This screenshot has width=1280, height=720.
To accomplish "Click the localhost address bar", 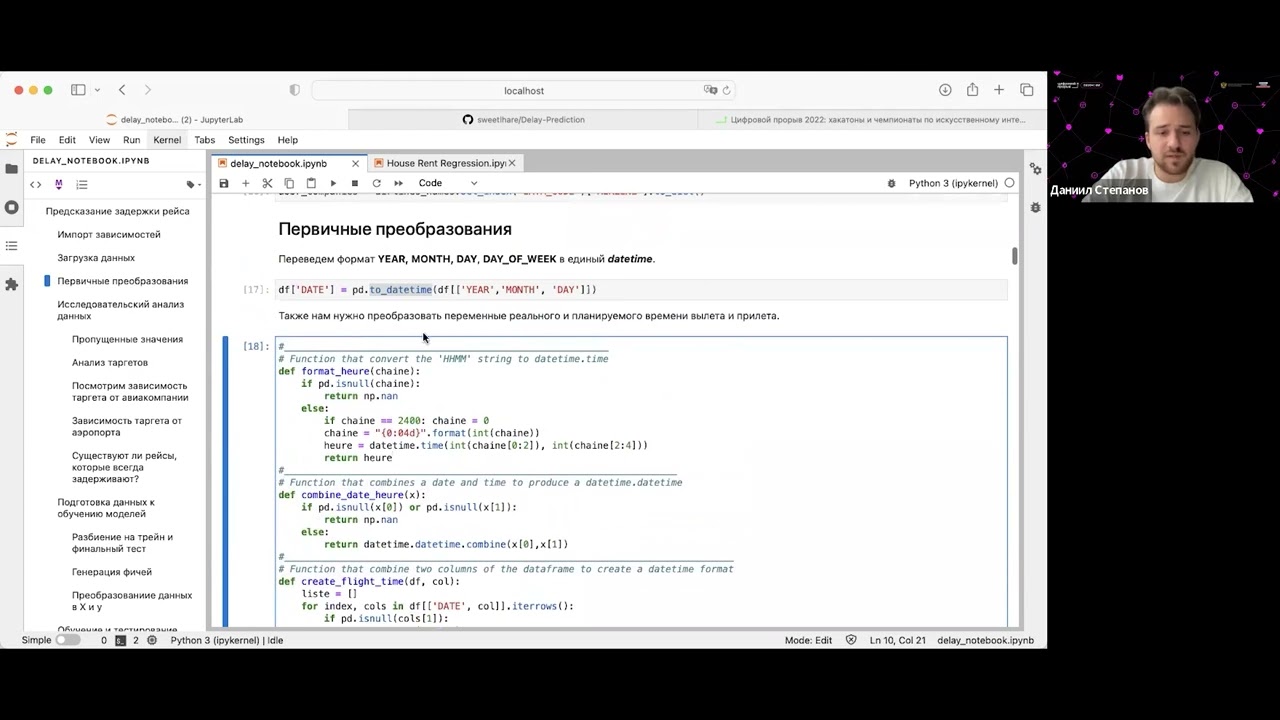I will coord(524,90).
